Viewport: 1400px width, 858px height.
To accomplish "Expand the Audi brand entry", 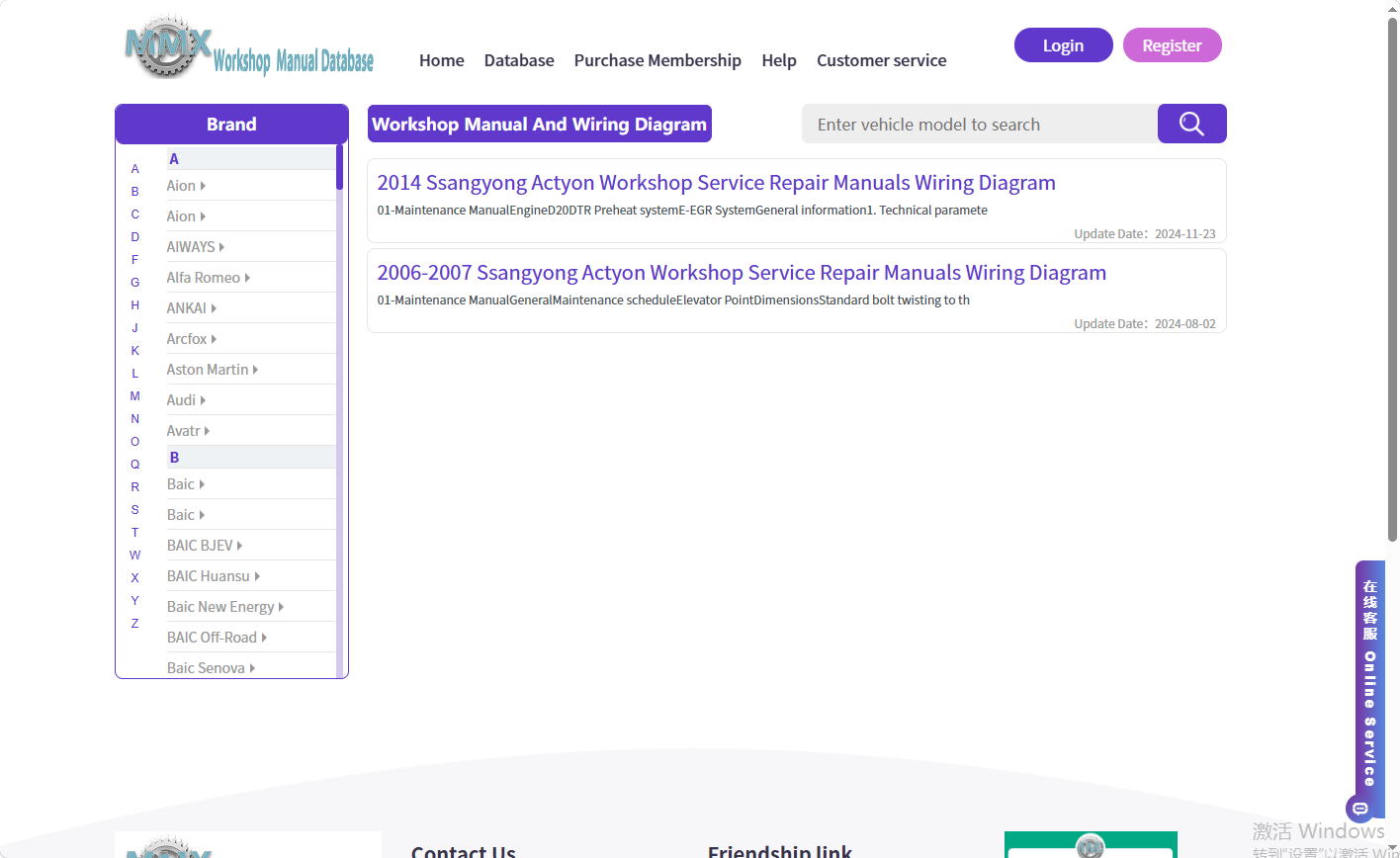I will tap(186, 400).
